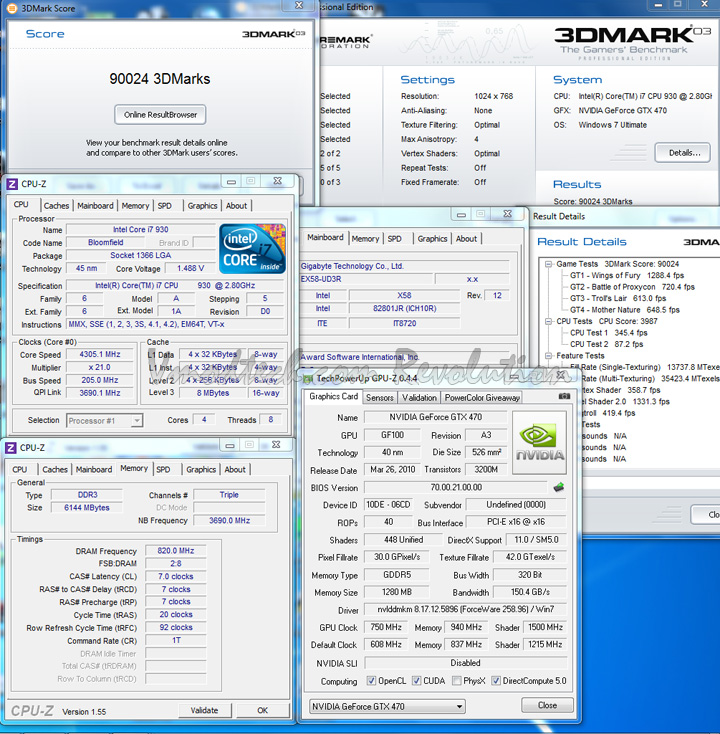Click the Bandwidth value 150.4 GB/s

click(x=530, y=592)
